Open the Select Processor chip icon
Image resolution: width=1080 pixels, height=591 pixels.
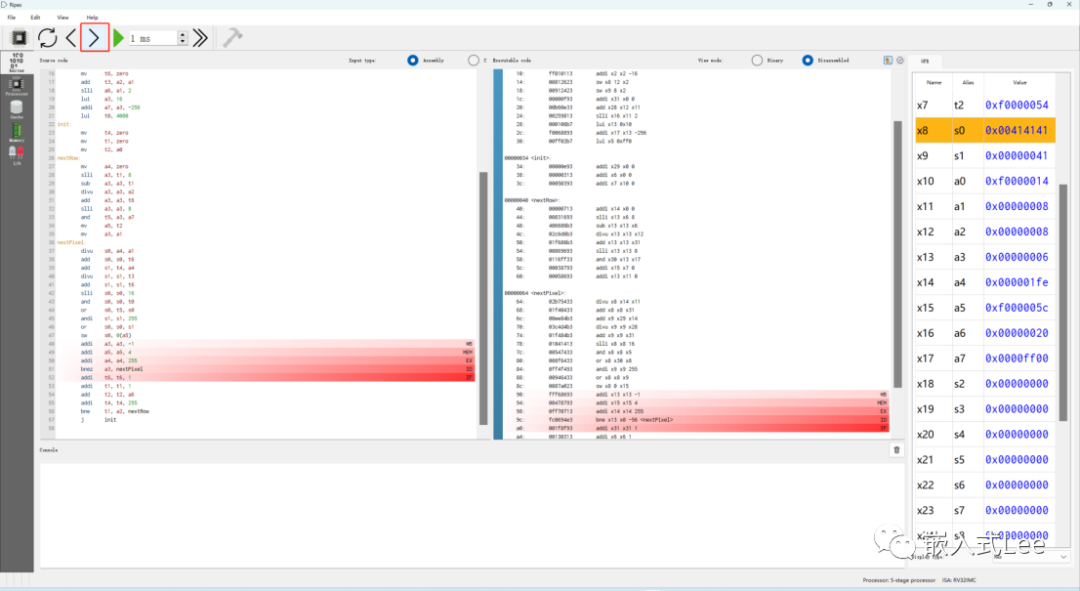[x=19, y=38]
